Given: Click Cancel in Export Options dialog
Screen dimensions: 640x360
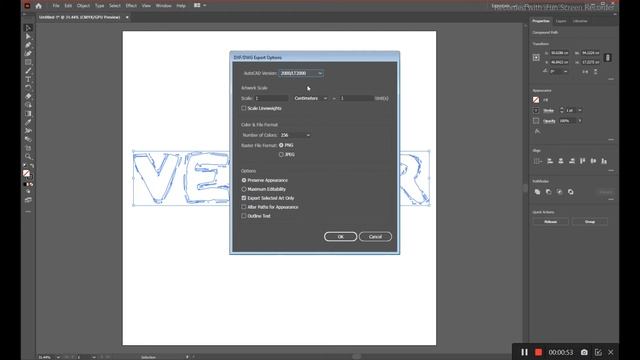Looking at the screenshot, I should click(375, 237).
